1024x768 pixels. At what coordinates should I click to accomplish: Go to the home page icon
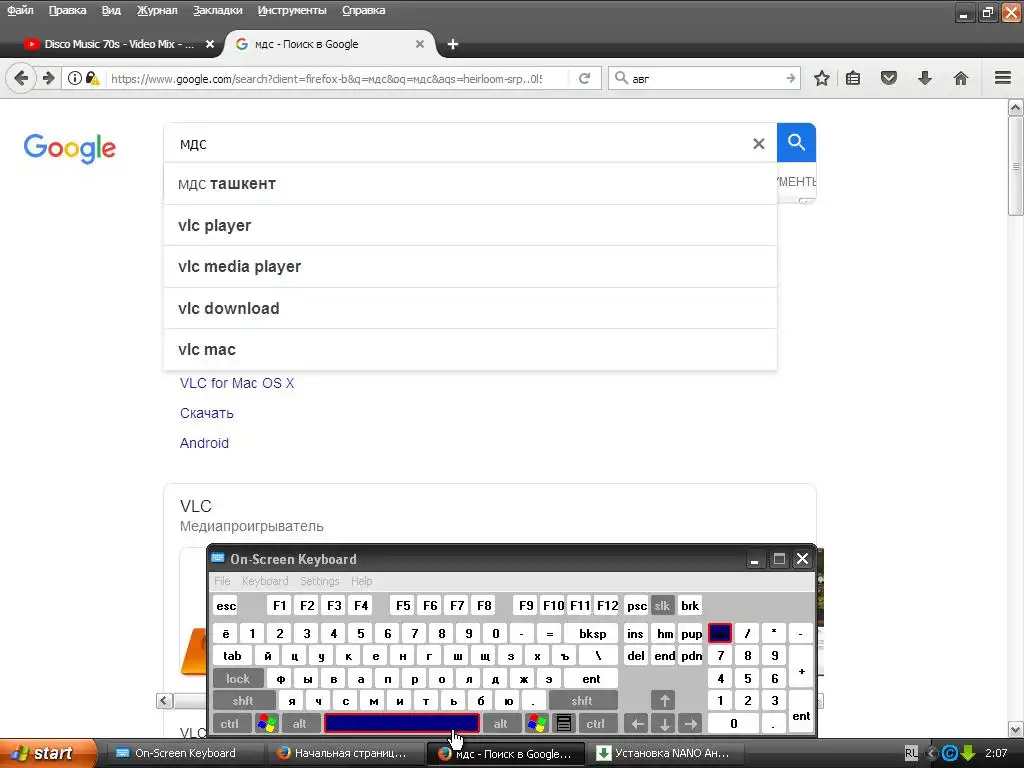(961, 78)
